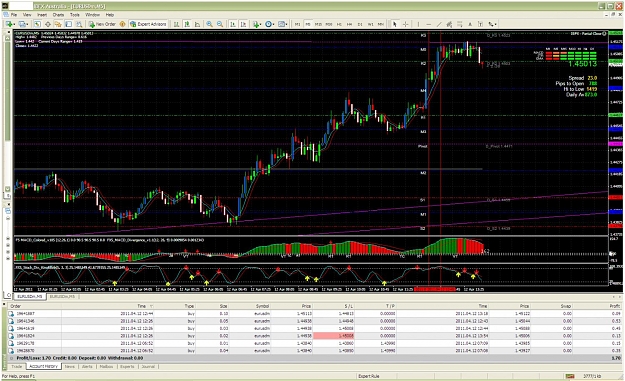Zoom out of the chart
625x381 pixels.
(x=220, y=24)
